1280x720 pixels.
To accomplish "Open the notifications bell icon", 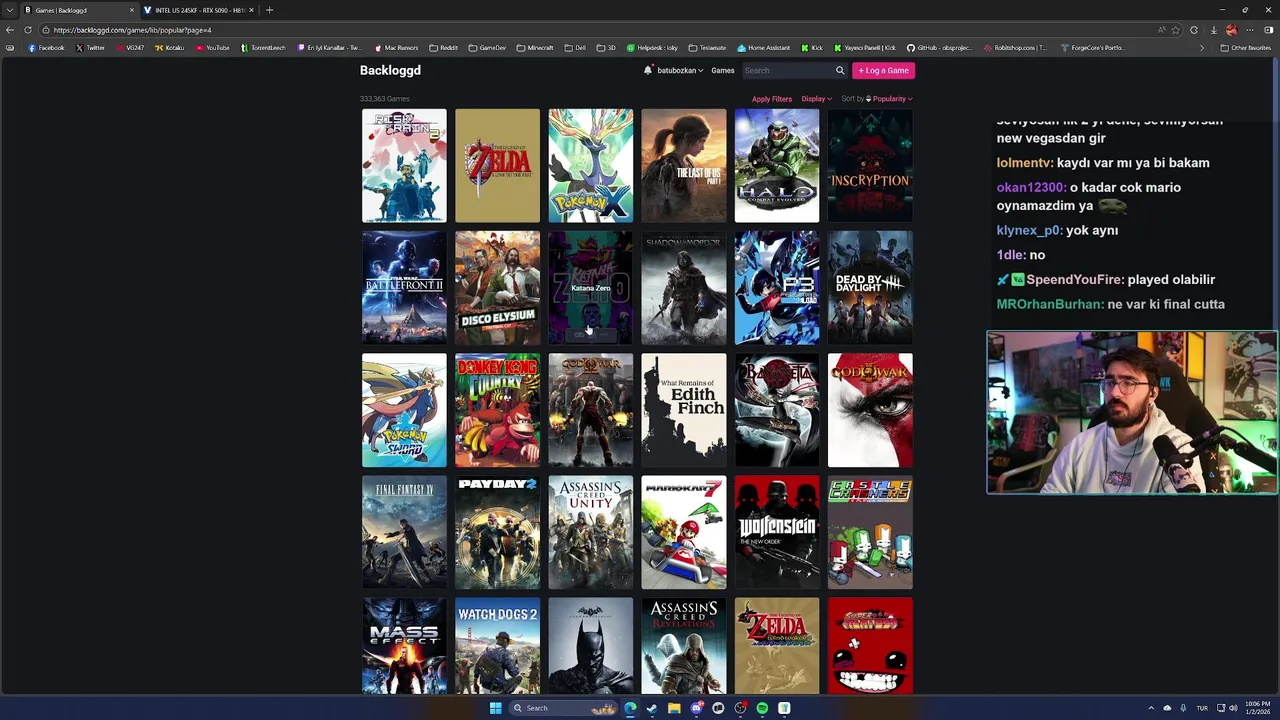I will click(x=648, y=70).
